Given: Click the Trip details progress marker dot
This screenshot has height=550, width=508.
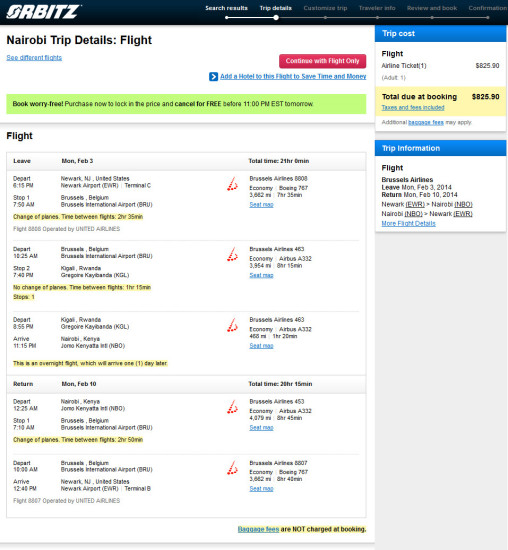Looking at the screenshot, I should tap(276, 18).
